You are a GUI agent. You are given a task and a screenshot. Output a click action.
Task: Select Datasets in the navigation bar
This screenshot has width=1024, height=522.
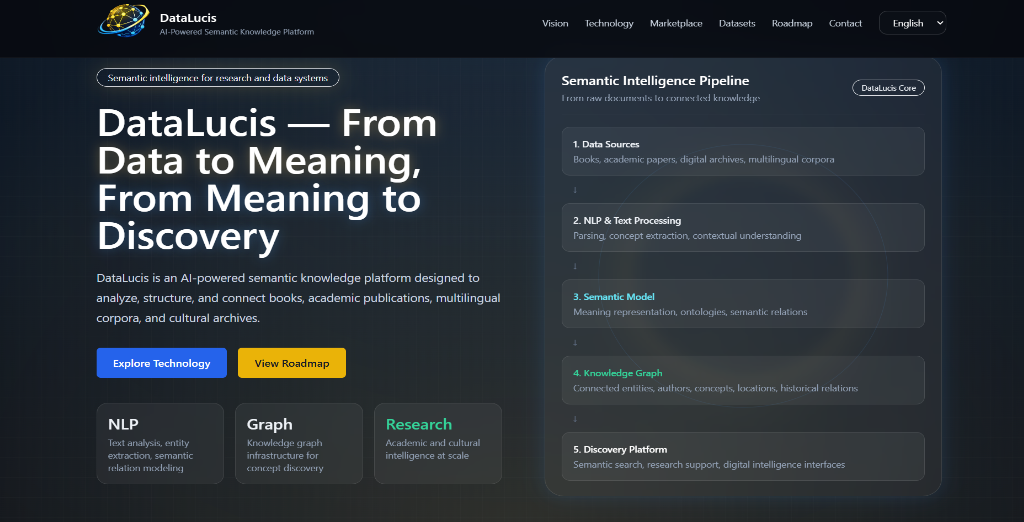(x=737, y=23)
